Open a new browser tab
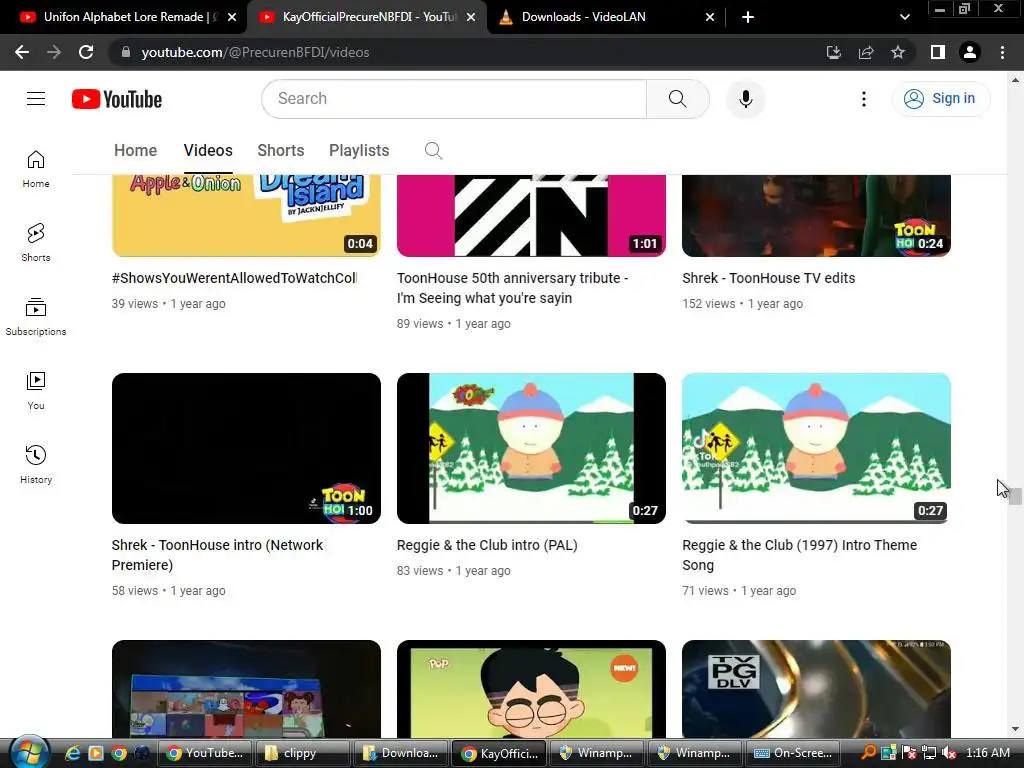 point(748,17)
